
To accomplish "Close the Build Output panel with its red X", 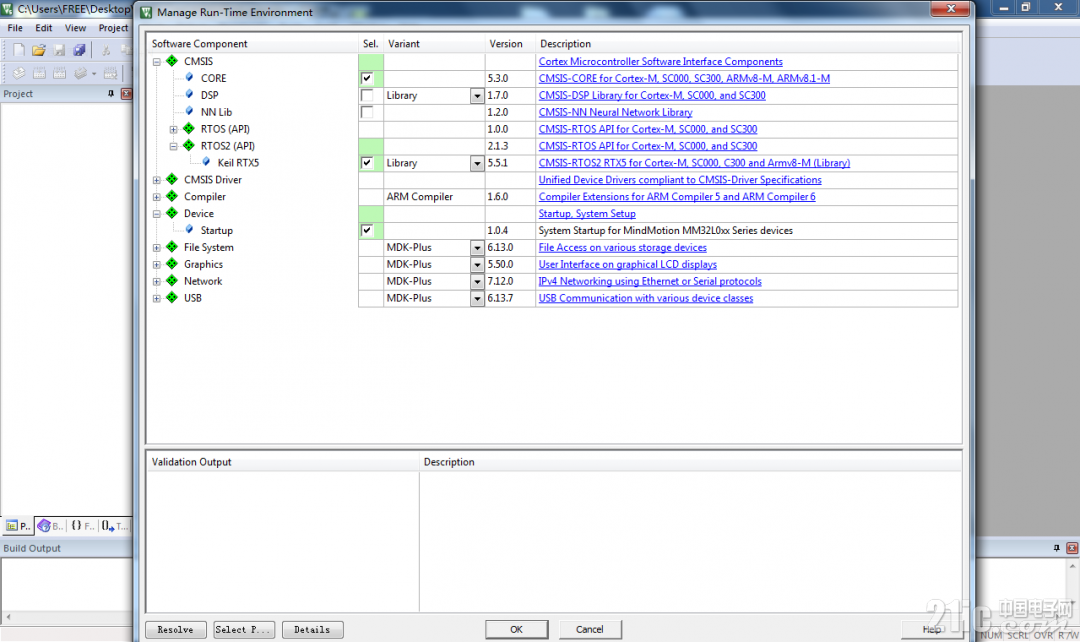I will pos(1072,548).
